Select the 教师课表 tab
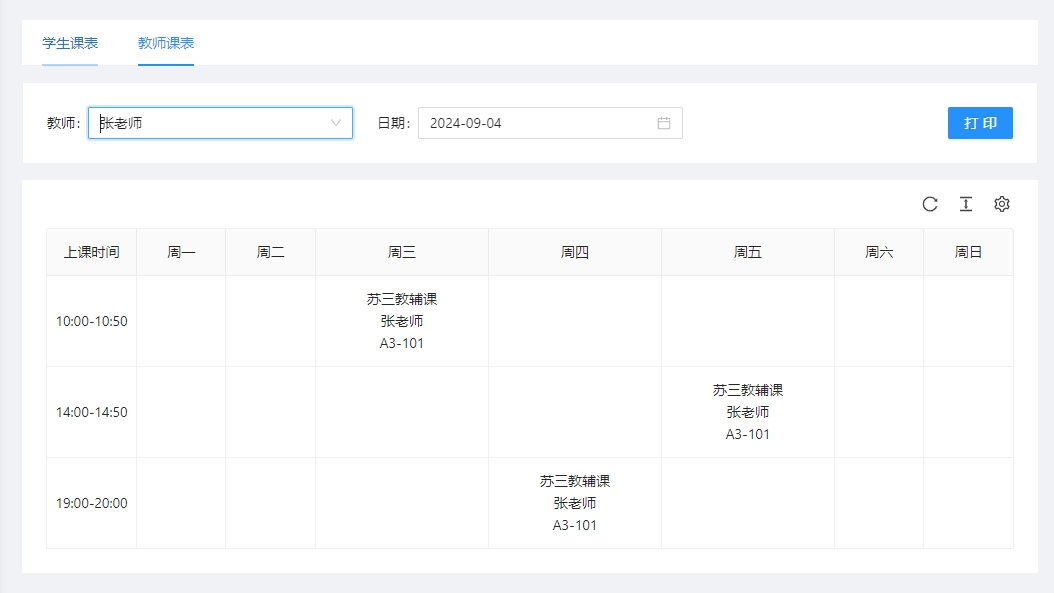The image size is (1054, 593). (x=166, y=43)
